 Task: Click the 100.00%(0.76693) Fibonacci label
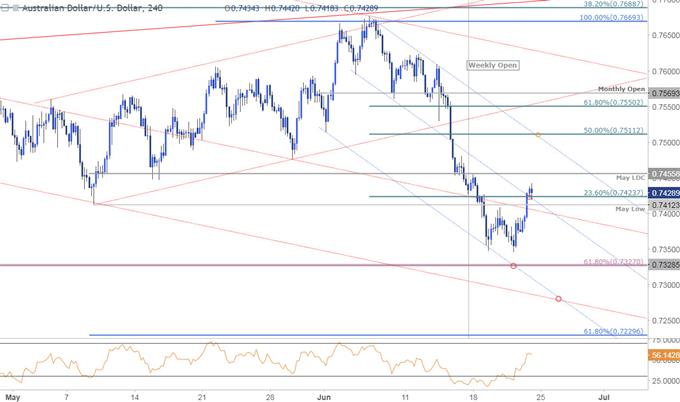click(611, 17)
